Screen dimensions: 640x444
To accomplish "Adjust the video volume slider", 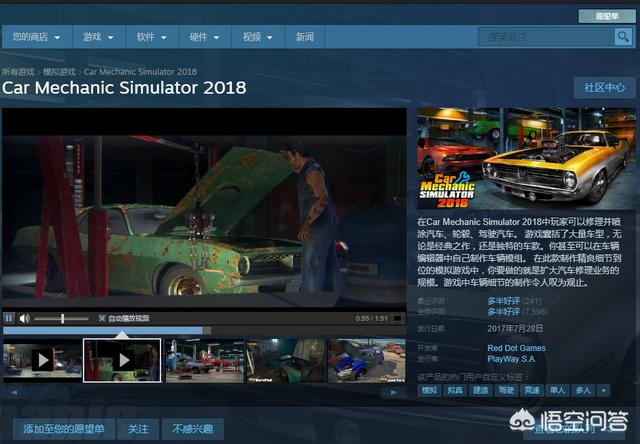I will coord(61,318).
